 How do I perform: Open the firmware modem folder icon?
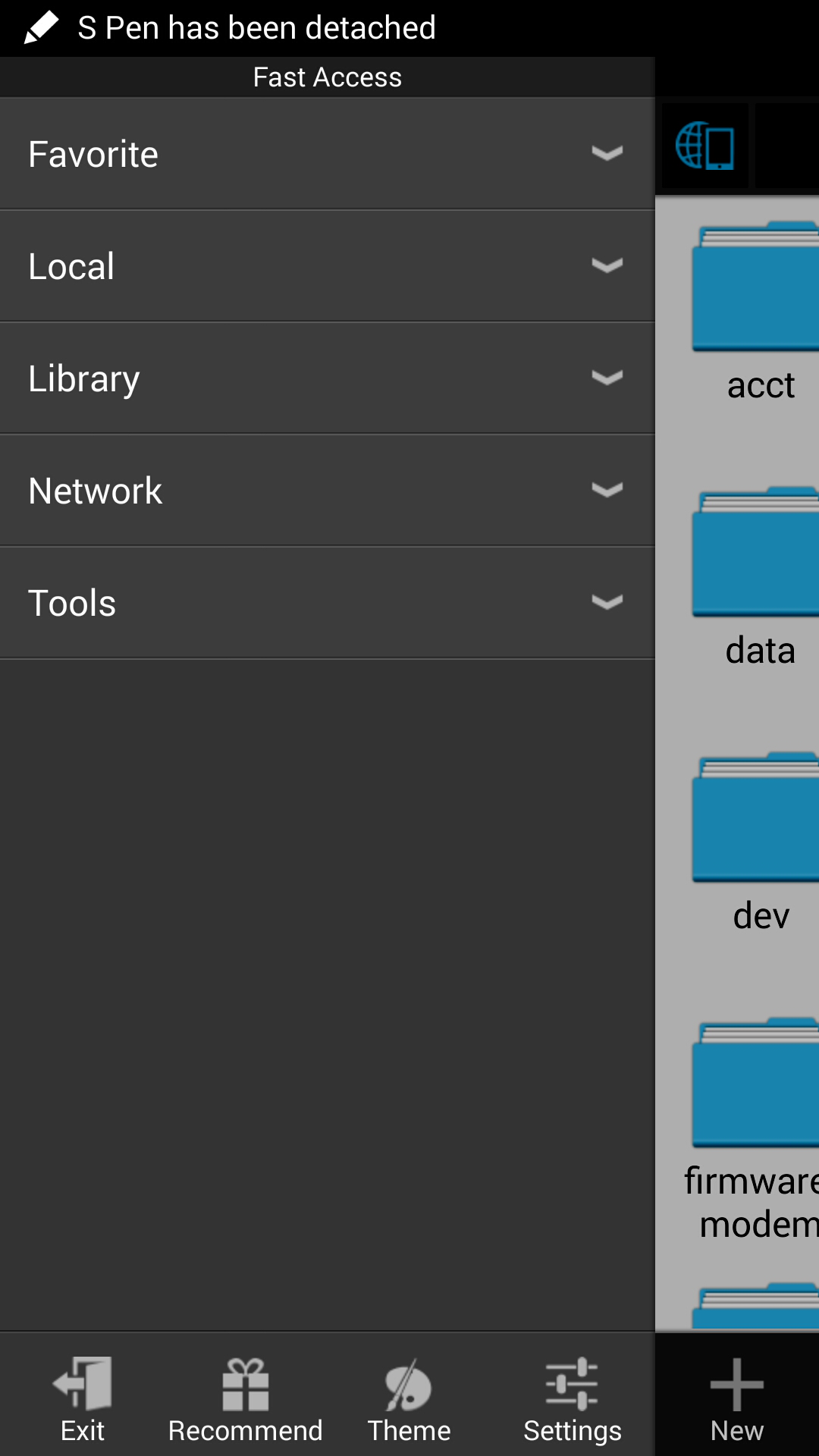(756, 1083)
